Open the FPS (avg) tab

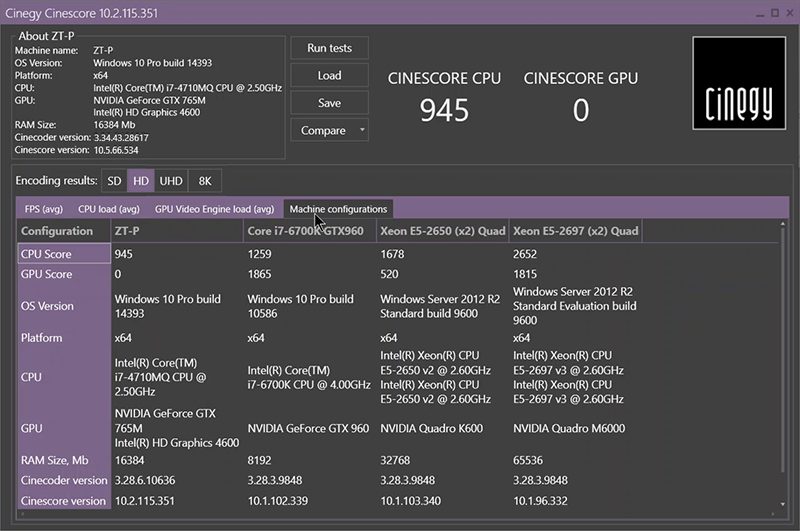pos(44,209)
